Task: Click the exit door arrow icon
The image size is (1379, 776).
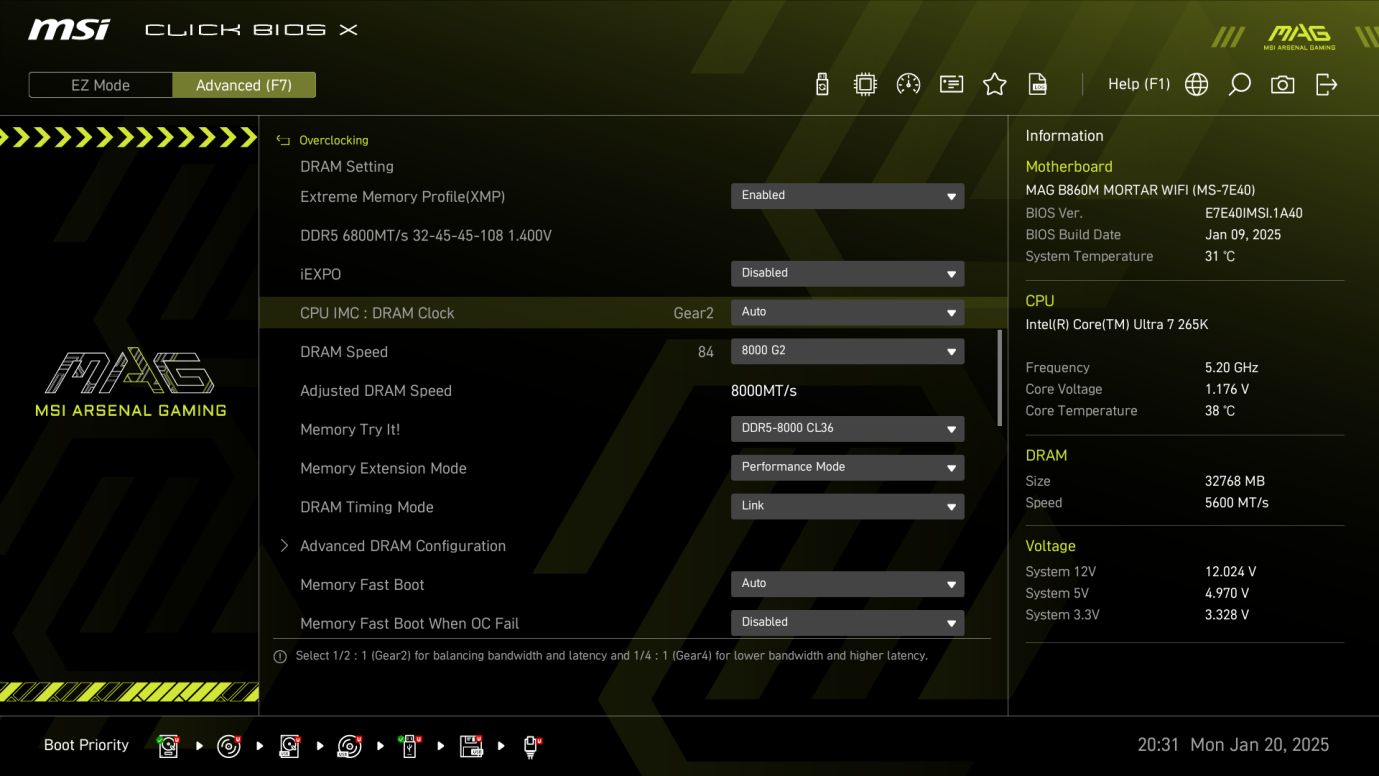Action: 1326,85
